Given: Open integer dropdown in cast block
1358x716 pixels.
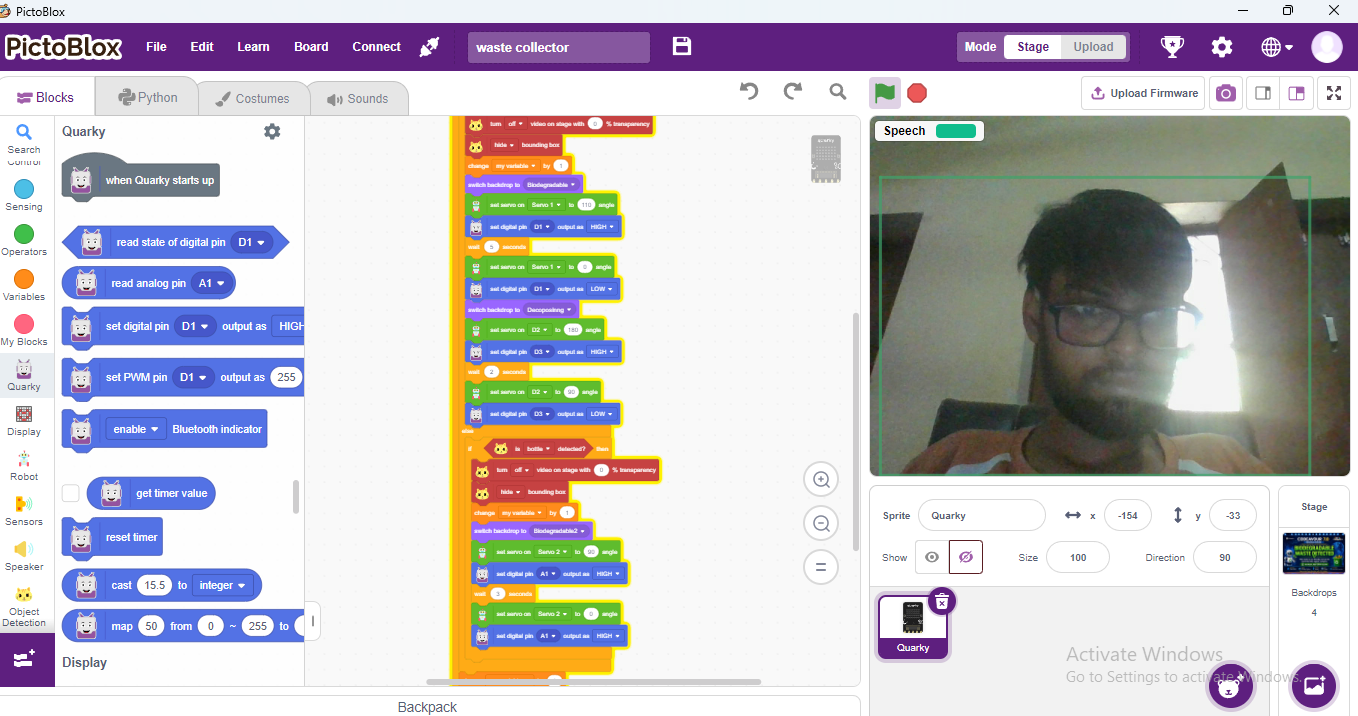Looking at the screenshot, I should [x=221, y=585].
